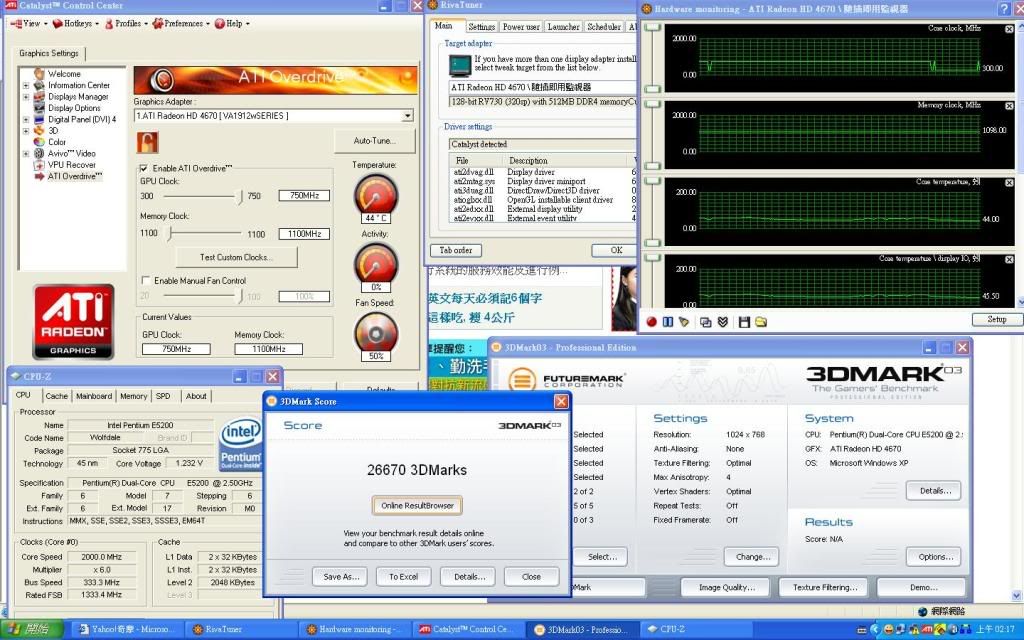Expand the 3D tree node

click(26, 131)
